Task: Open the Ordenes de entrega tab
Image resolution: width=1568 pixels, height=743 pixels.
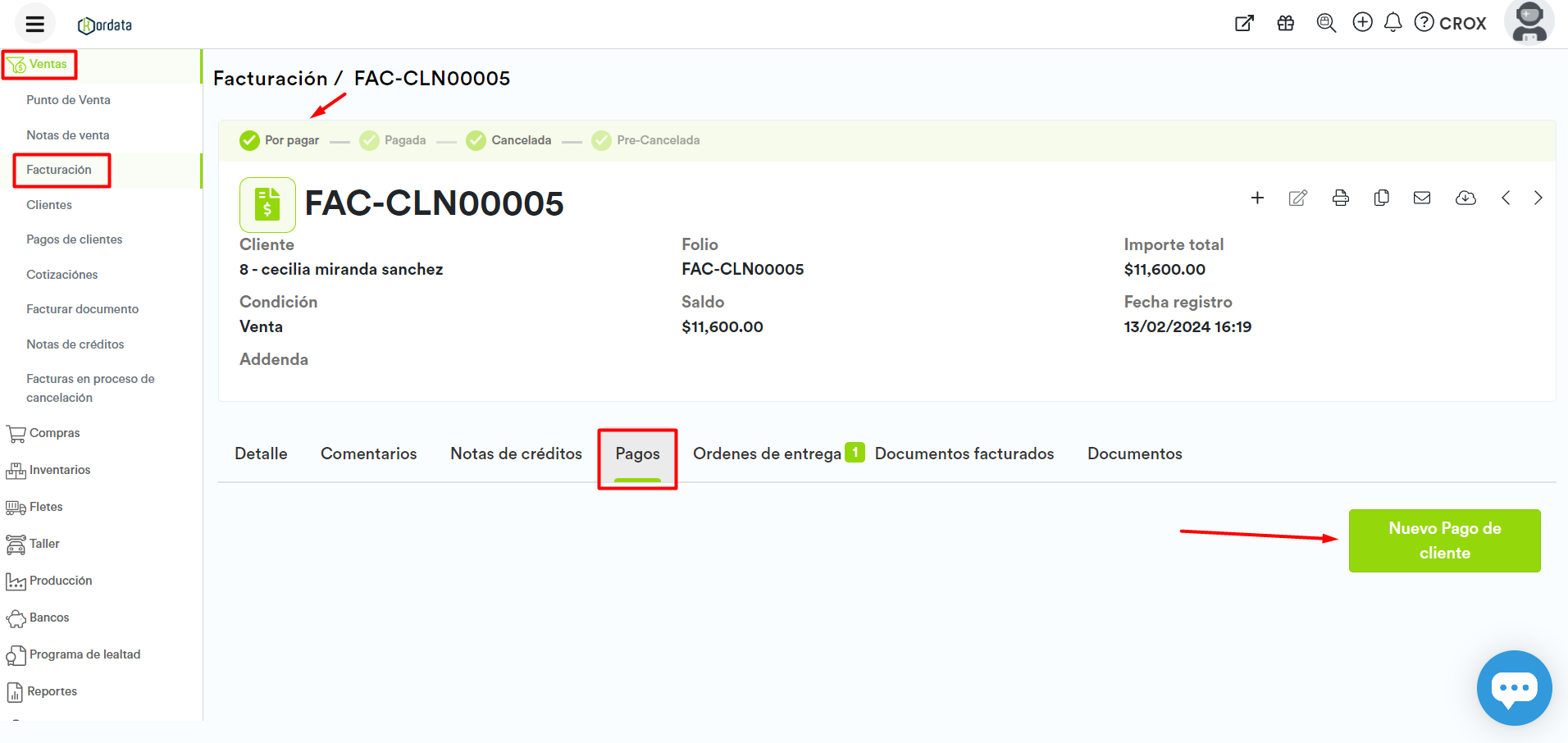Action: point(767,454)
